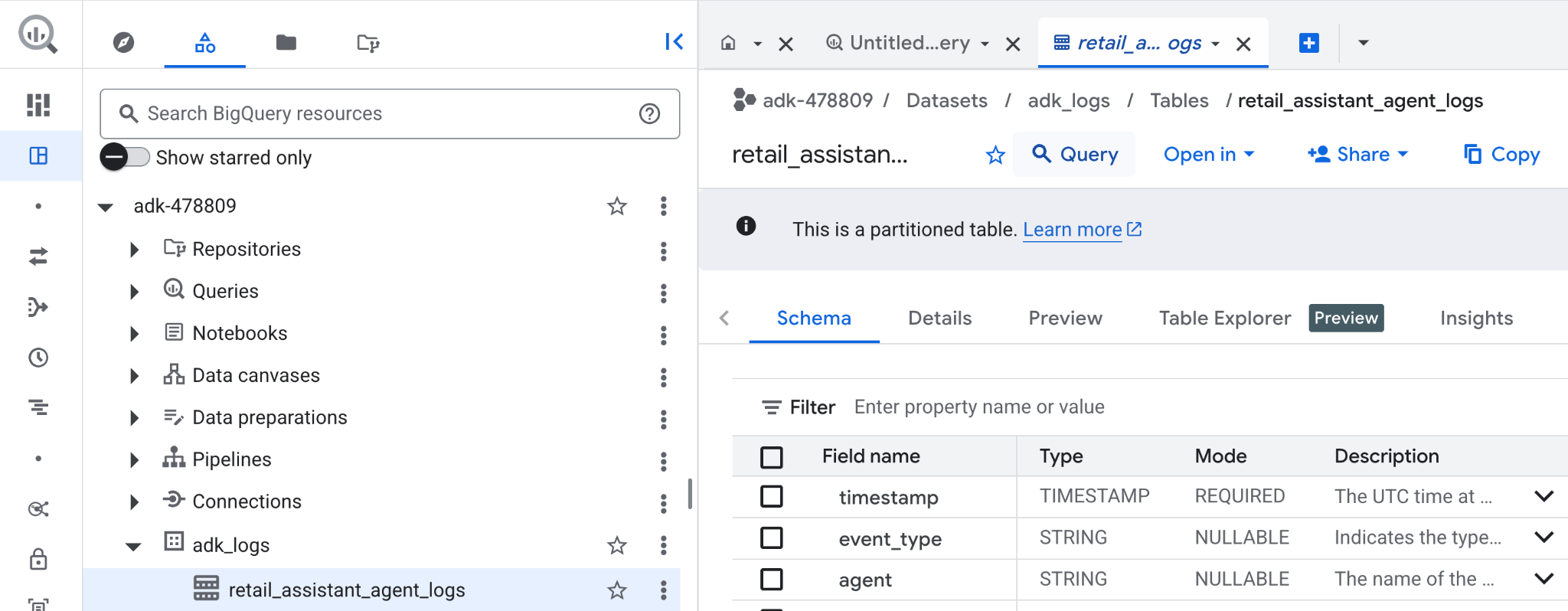Switch to the Details tab
The image size is (1568, 611).
[x=939, y=318]
